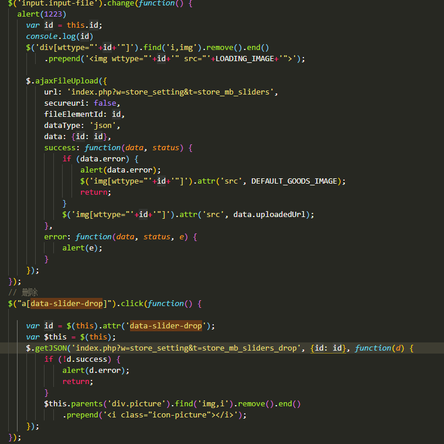Click the 'icon-picture' class name
The height and width of the screenshot is (444, 444).
179,415
